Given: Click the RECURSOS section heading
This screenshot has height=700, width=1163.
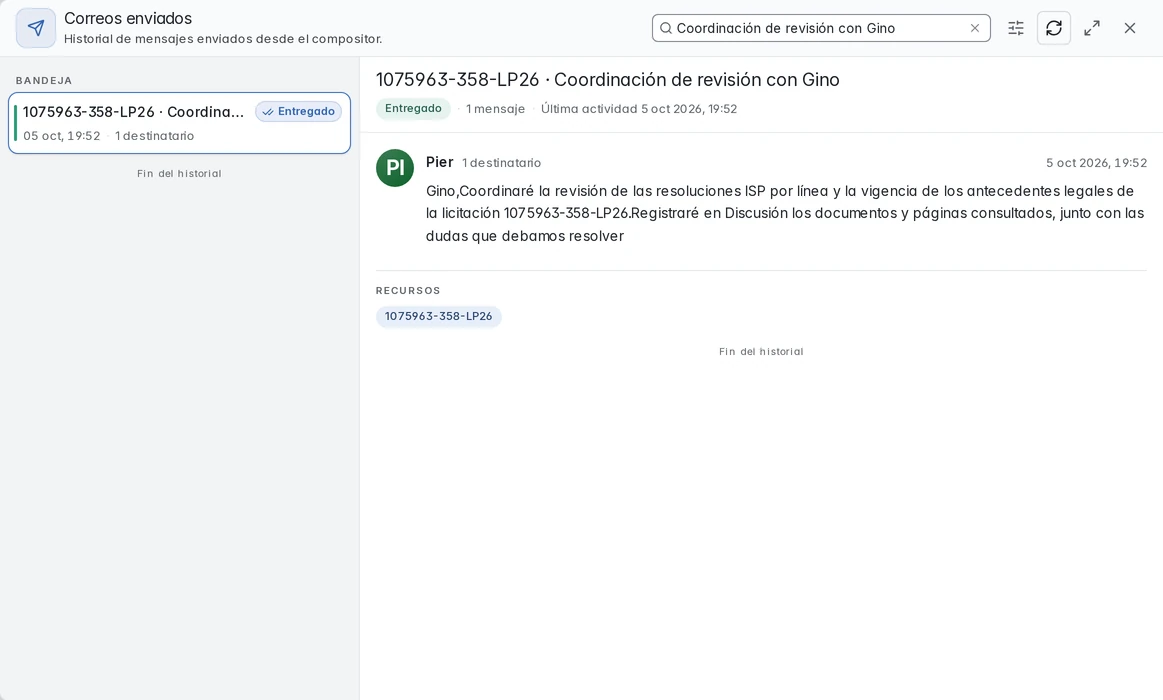Looking at the screenshot, I should click(408, 291).
